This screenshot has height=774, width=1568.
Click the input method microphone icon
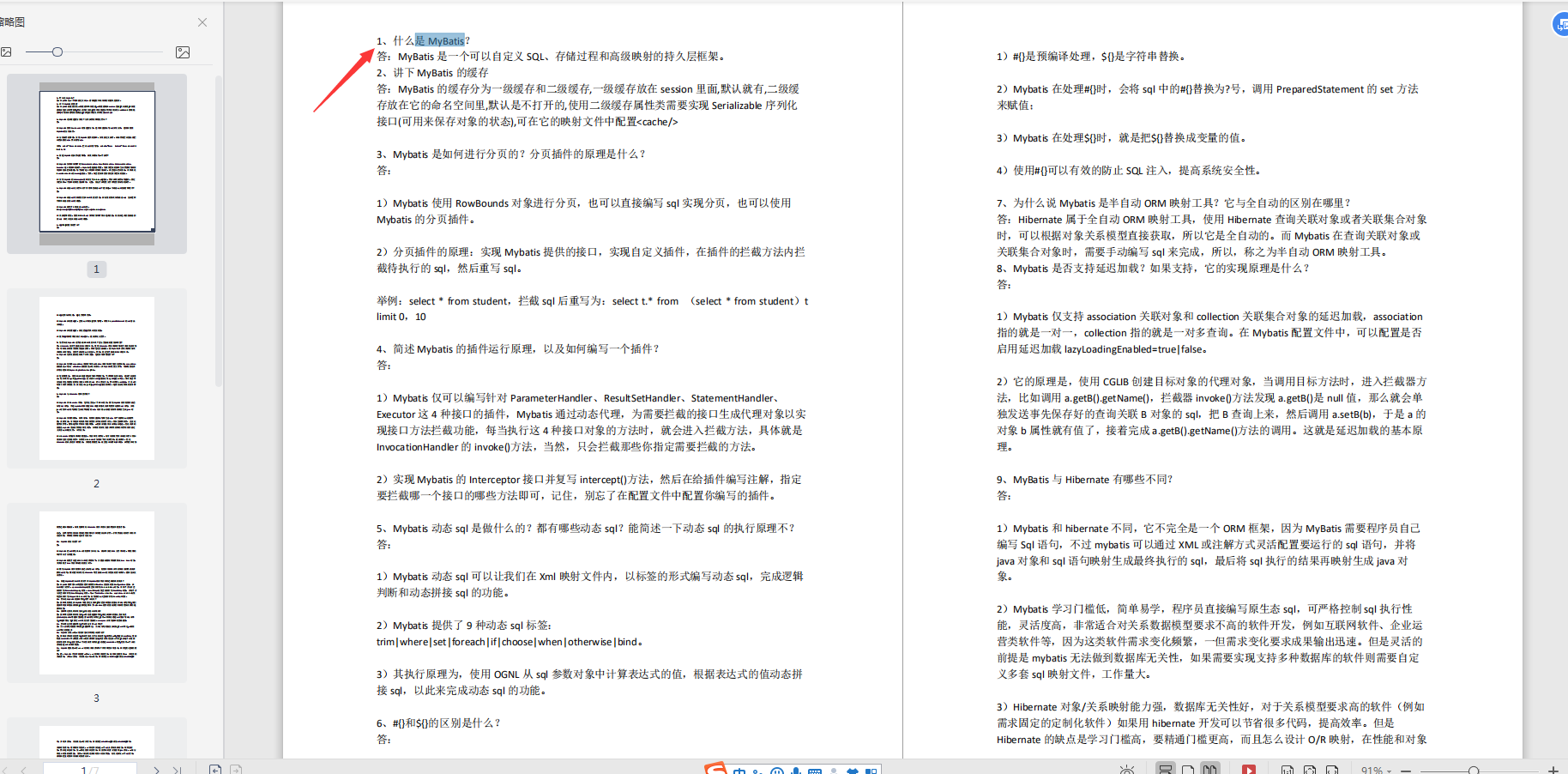click(x=796, y=771)
